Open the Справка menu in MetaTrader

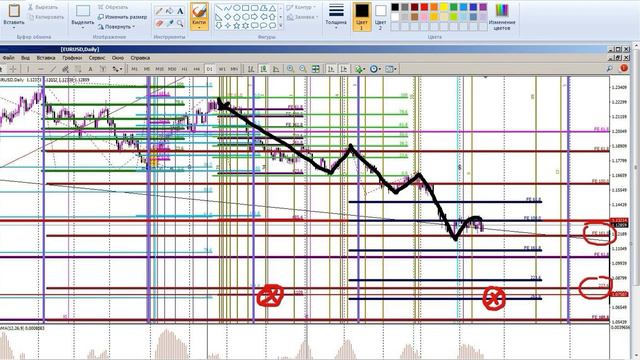pyautogui.click(x=140, y=58)
